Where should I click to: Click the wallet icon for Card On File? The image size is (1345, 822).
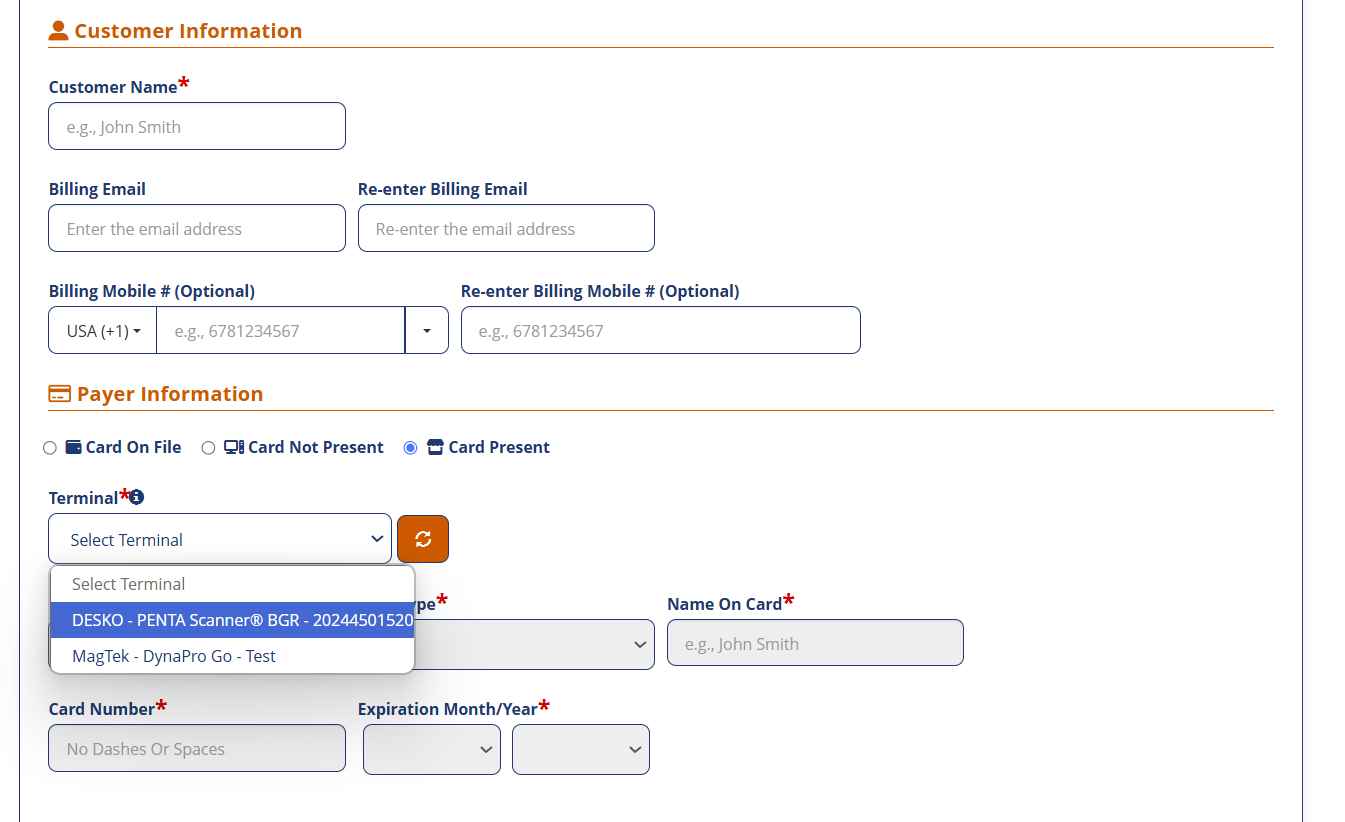(x=73, y=447)
